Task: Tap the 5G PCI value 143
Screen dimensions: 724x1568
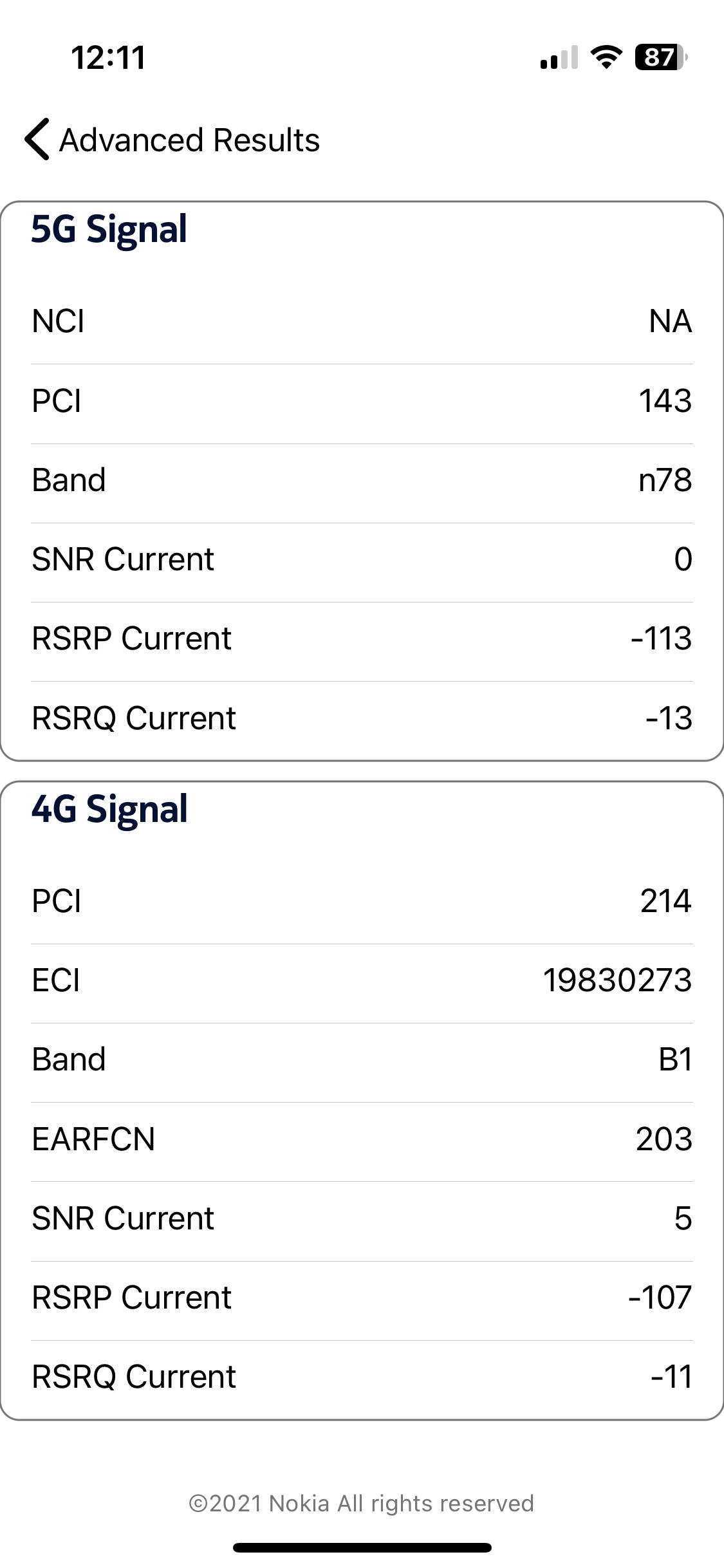Action: 665,400
